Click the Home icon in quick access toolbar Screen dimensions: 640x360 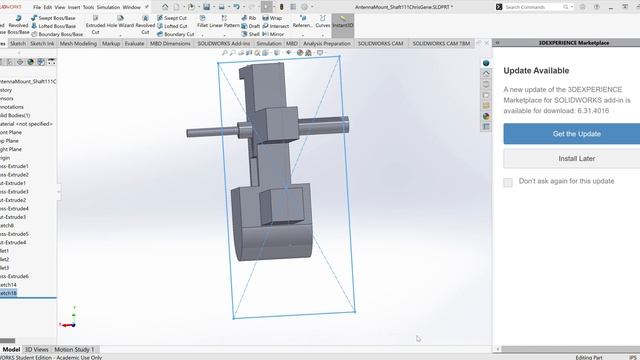(165, 7)
